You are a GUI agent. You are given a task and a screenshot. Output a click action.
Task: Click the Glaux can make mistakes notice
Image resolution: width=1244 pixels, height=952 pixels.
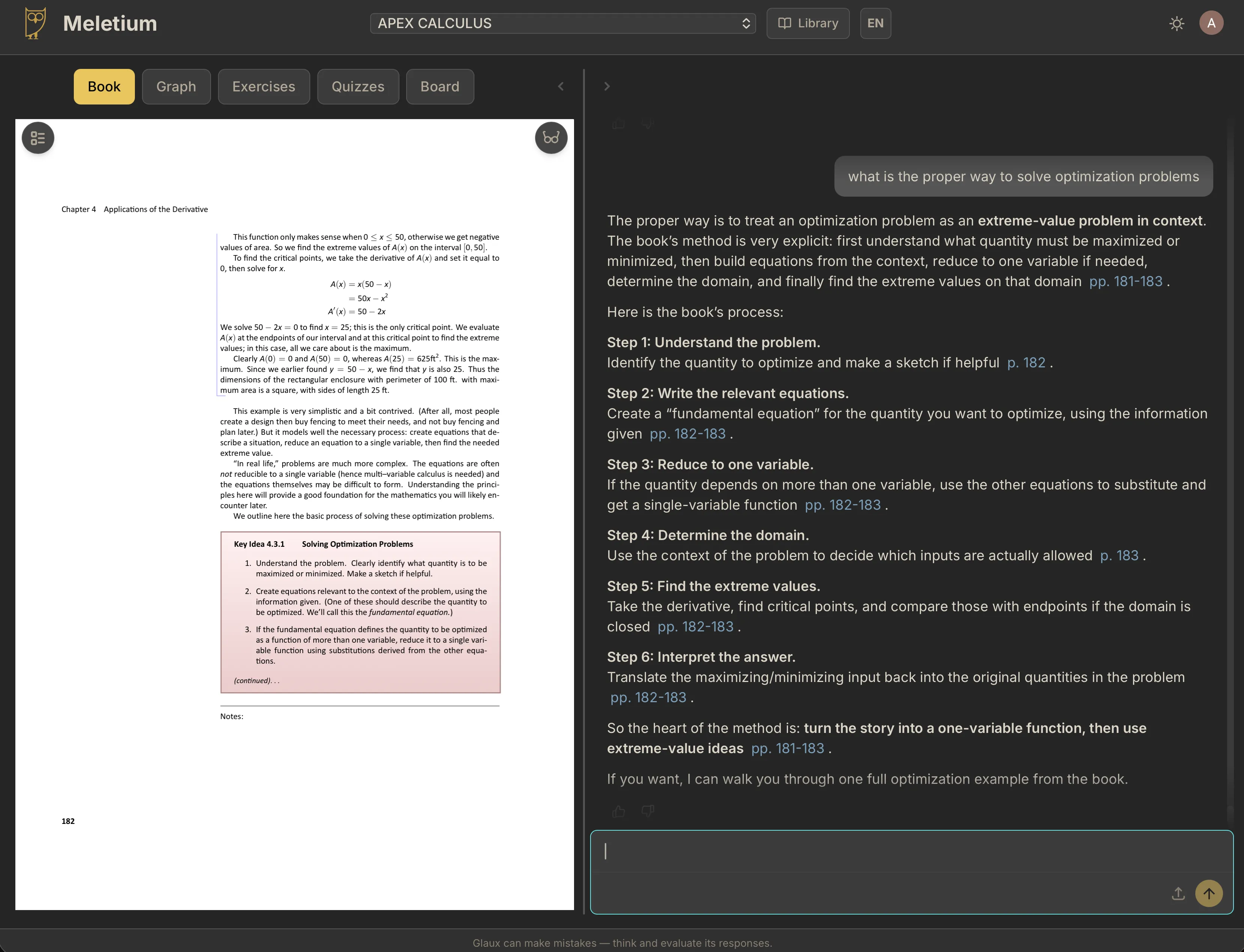tap(622, 943)
